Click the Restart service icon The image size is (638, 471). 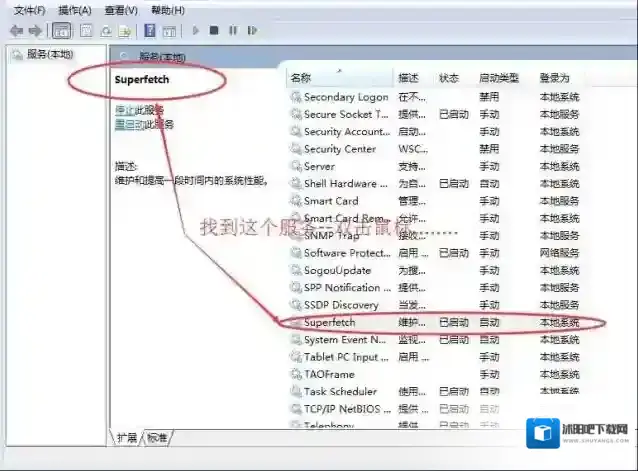click(252, 31)
